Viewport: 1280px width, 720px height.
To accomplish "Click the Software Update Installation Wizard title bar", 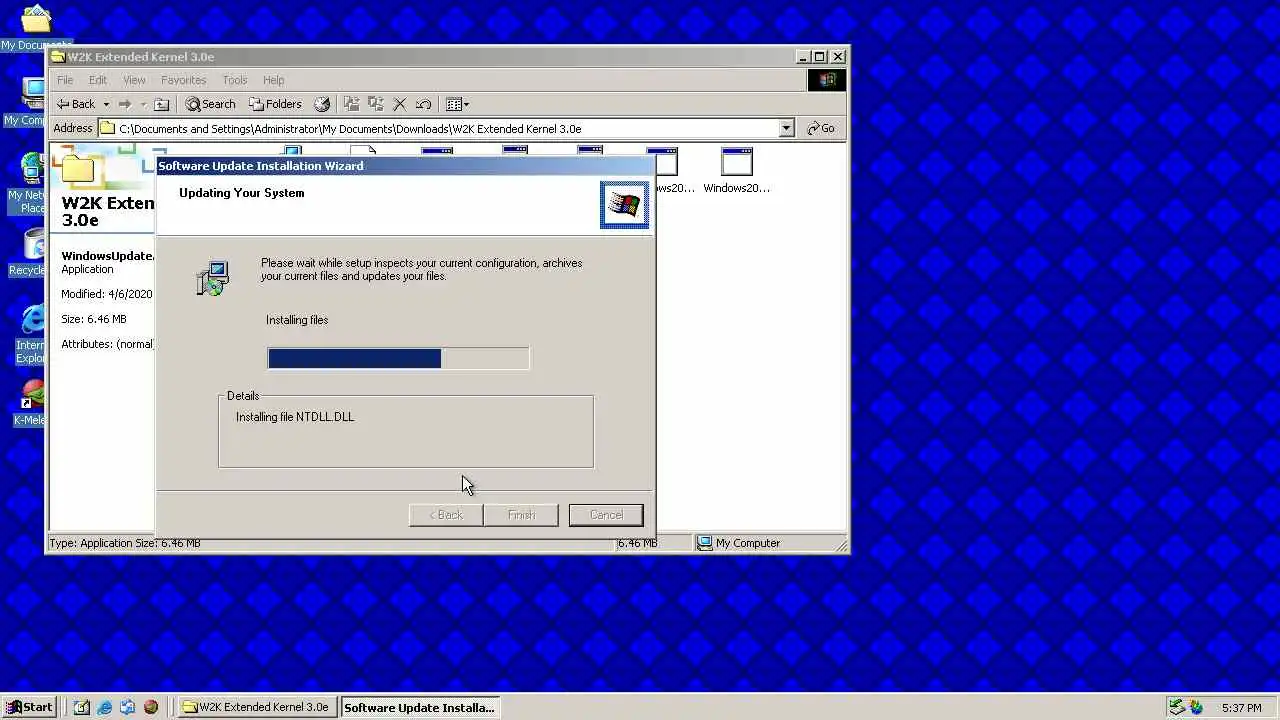I will (405, 166).
